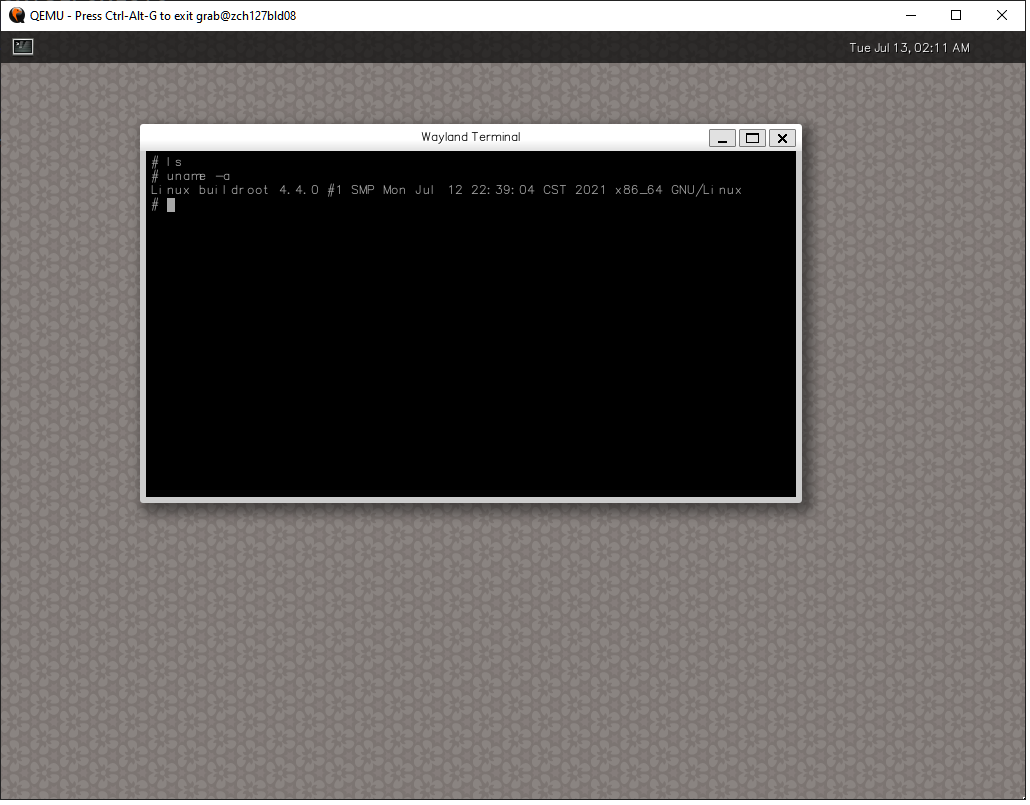Click the Weston terminal launcher in the top panel

tap(22, 46)
